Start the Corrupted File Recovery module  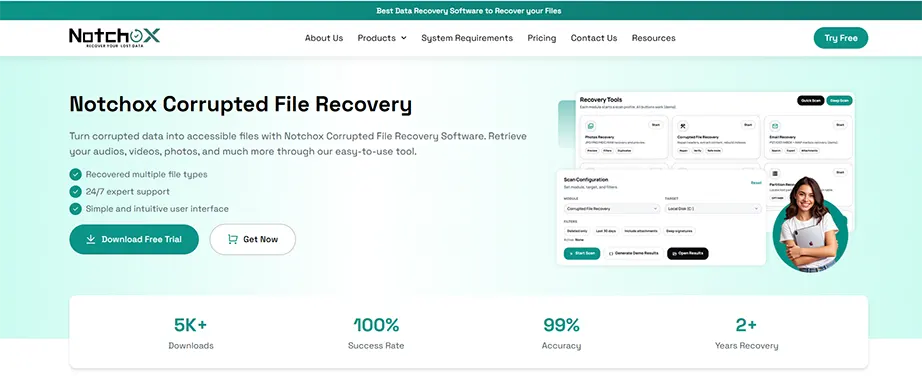pos(748,125)
